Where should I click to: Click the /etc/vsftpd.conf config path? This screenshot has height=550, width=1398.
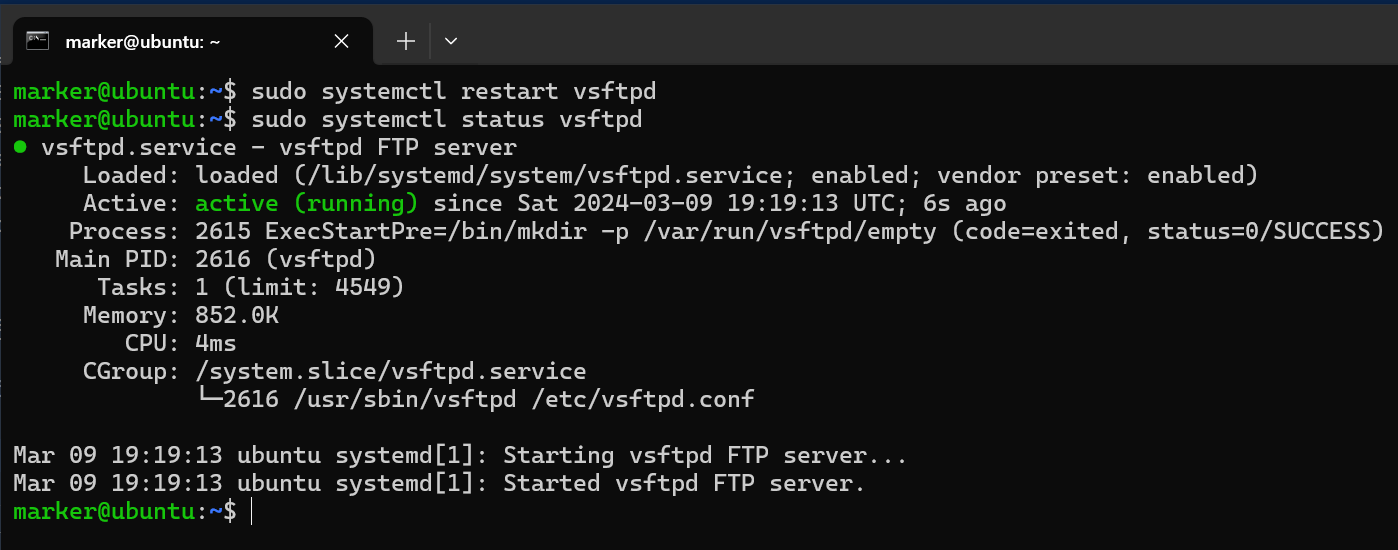642,400
